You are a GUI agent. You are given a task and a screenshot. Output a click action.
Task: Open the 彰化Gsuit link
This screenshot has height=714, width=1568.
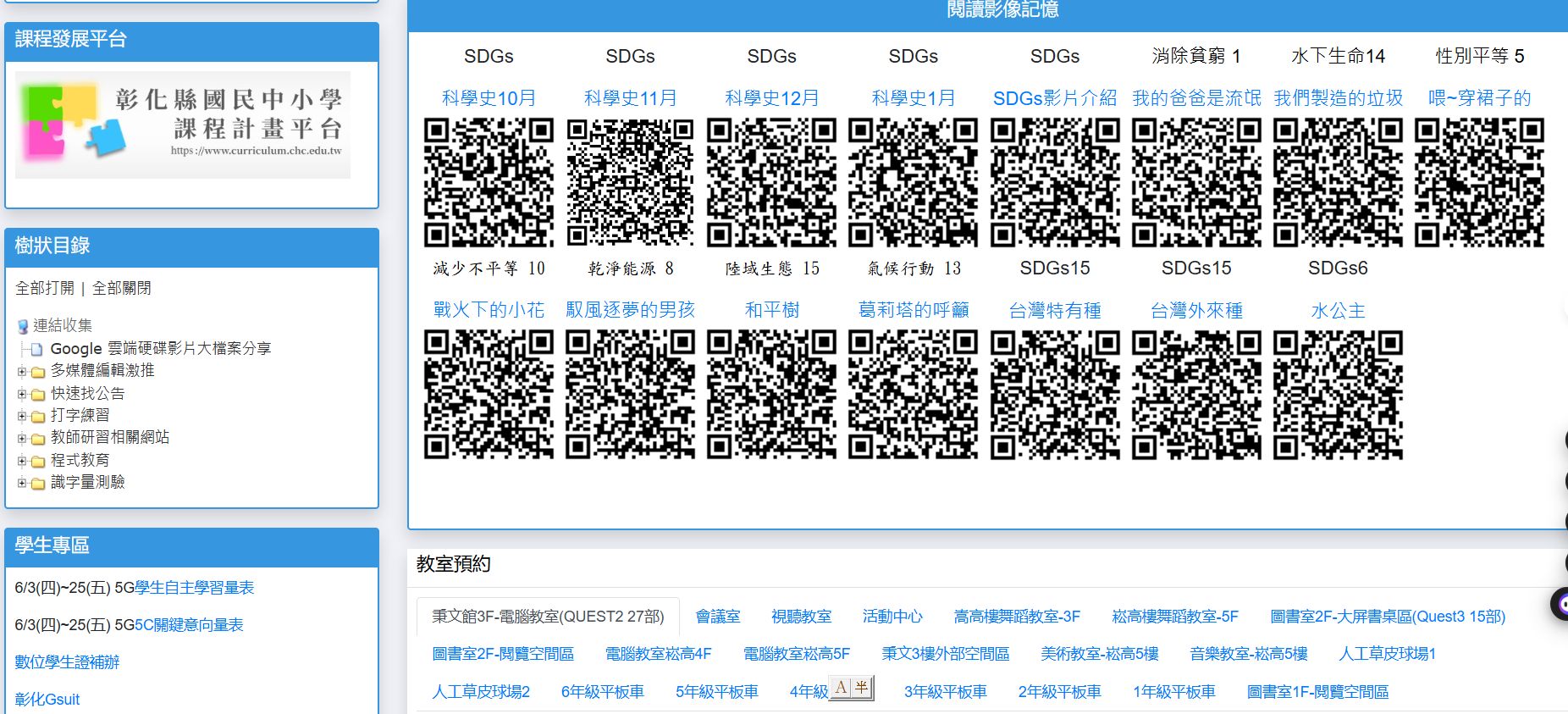[47, 700]
